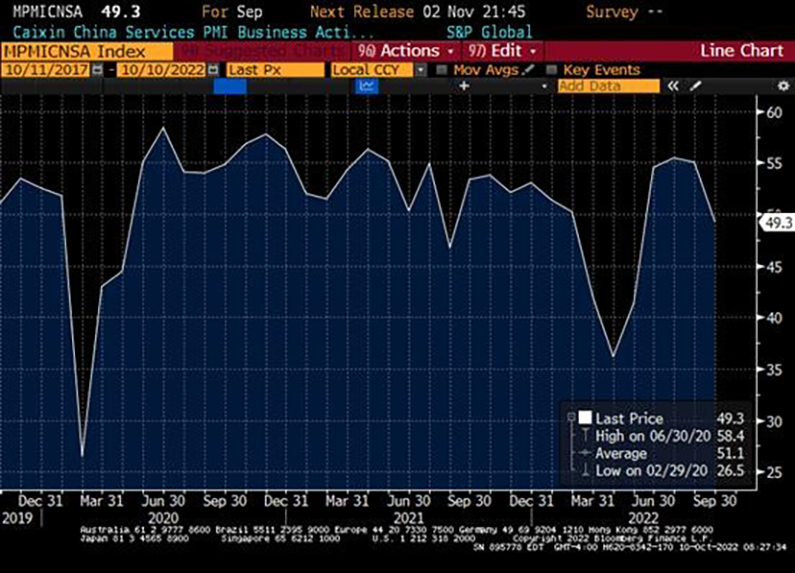Open the Local CCY dropdown arrow
The image size is (795, 573).
pyautogui.click(x=420, y=70)
